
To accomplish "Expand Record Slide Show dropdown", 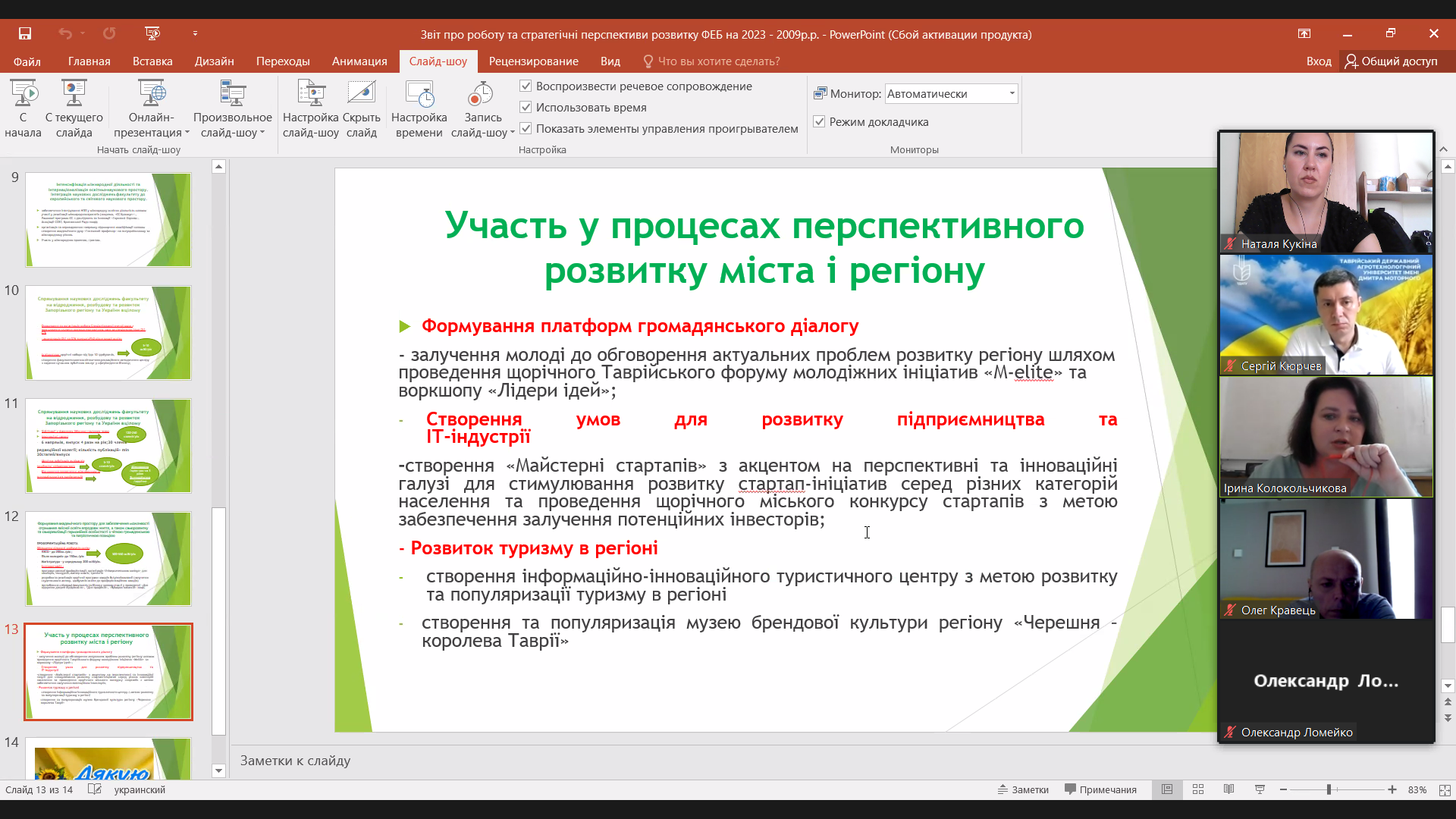I will pyautogui.click(x=513, y=133).
